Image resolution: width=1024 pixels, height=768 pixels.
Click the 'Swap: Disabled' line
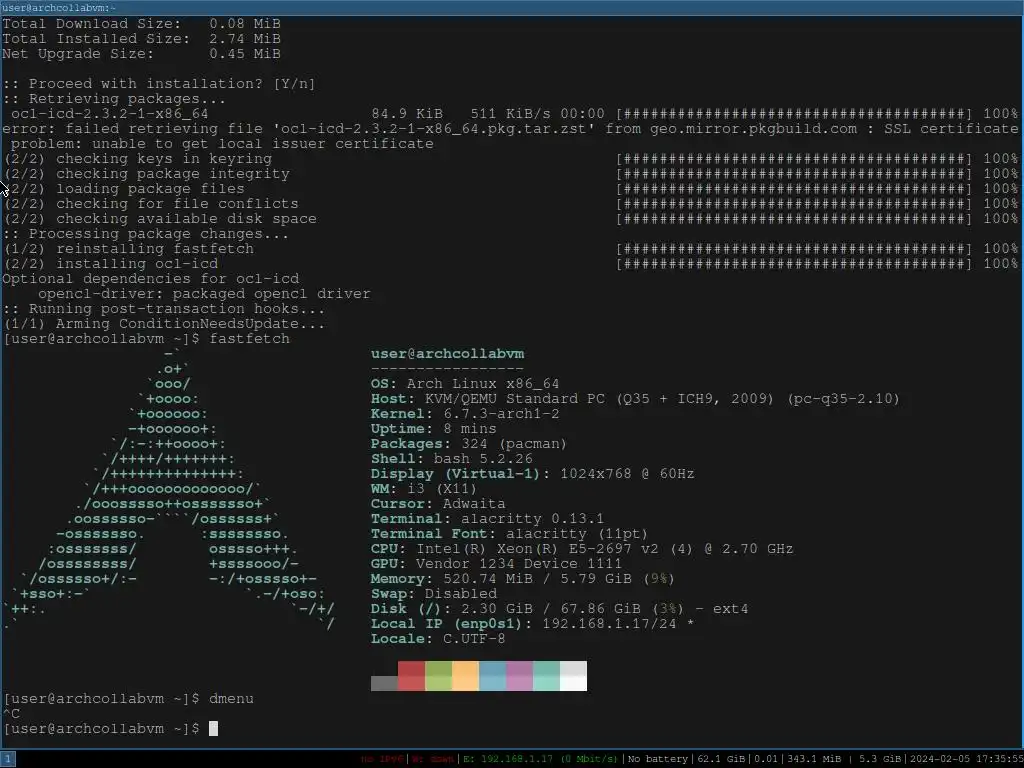[x=434, y=594]
